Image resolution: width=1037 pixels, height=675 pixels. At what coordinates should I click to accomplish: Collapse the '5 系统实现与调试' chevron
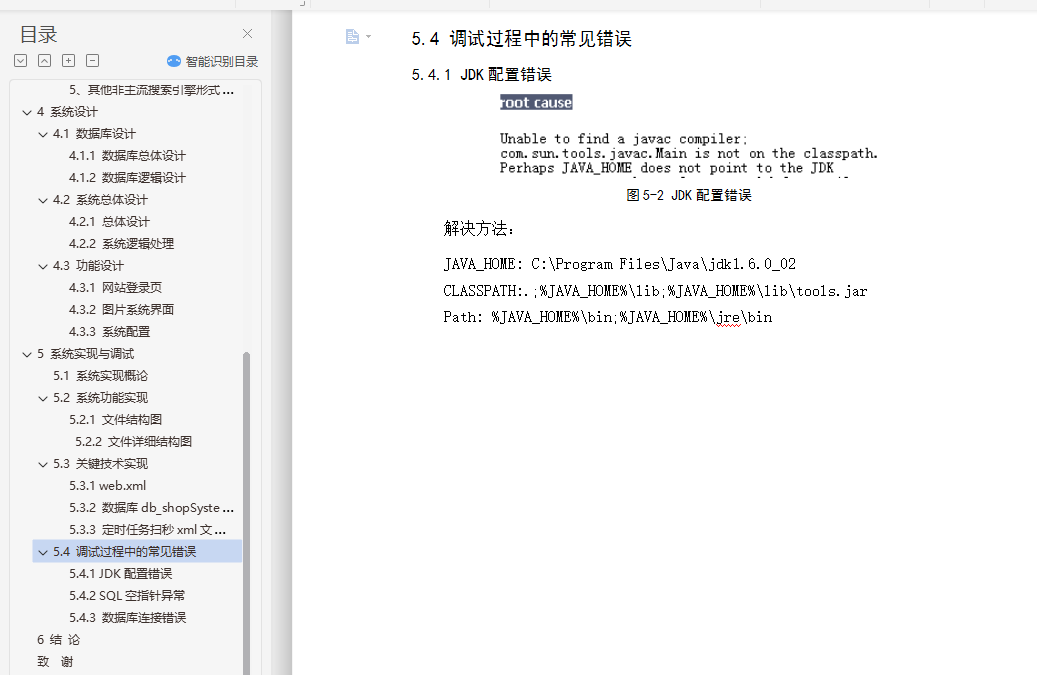pos(27,354)
